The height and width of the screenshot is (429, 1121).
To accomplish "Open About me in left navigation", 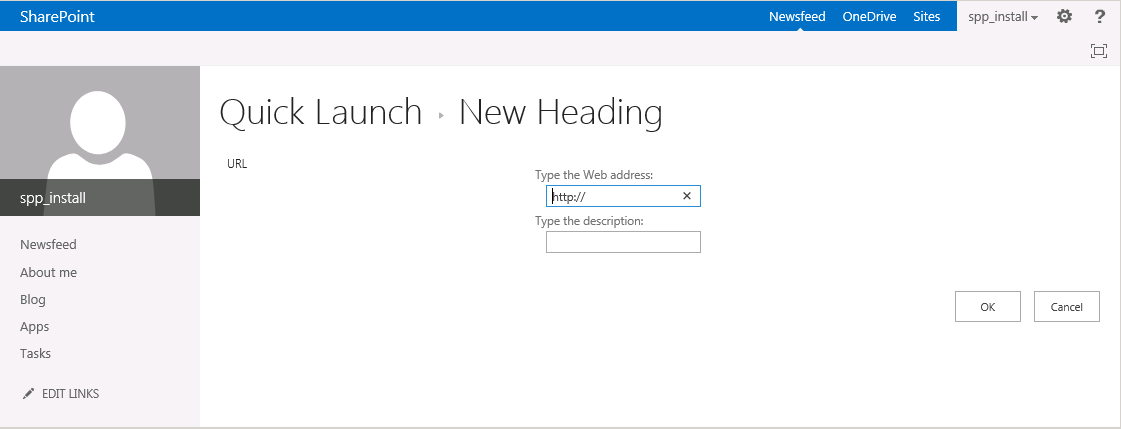I will 49,272.
